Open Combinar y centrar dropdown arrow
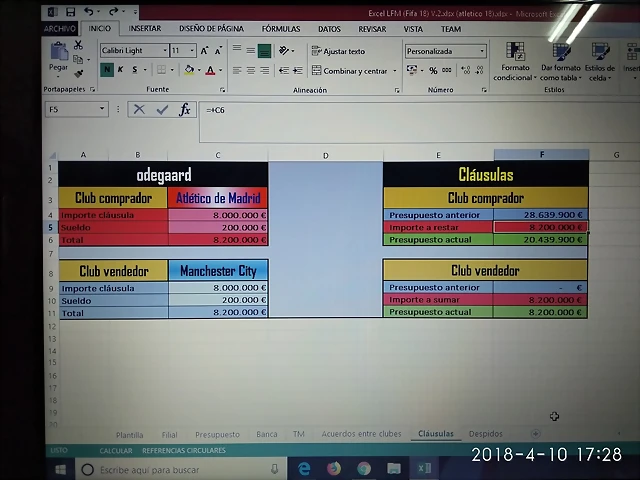Image resolution: width=640 pixels, height=480 pixels. click(395, 71)
